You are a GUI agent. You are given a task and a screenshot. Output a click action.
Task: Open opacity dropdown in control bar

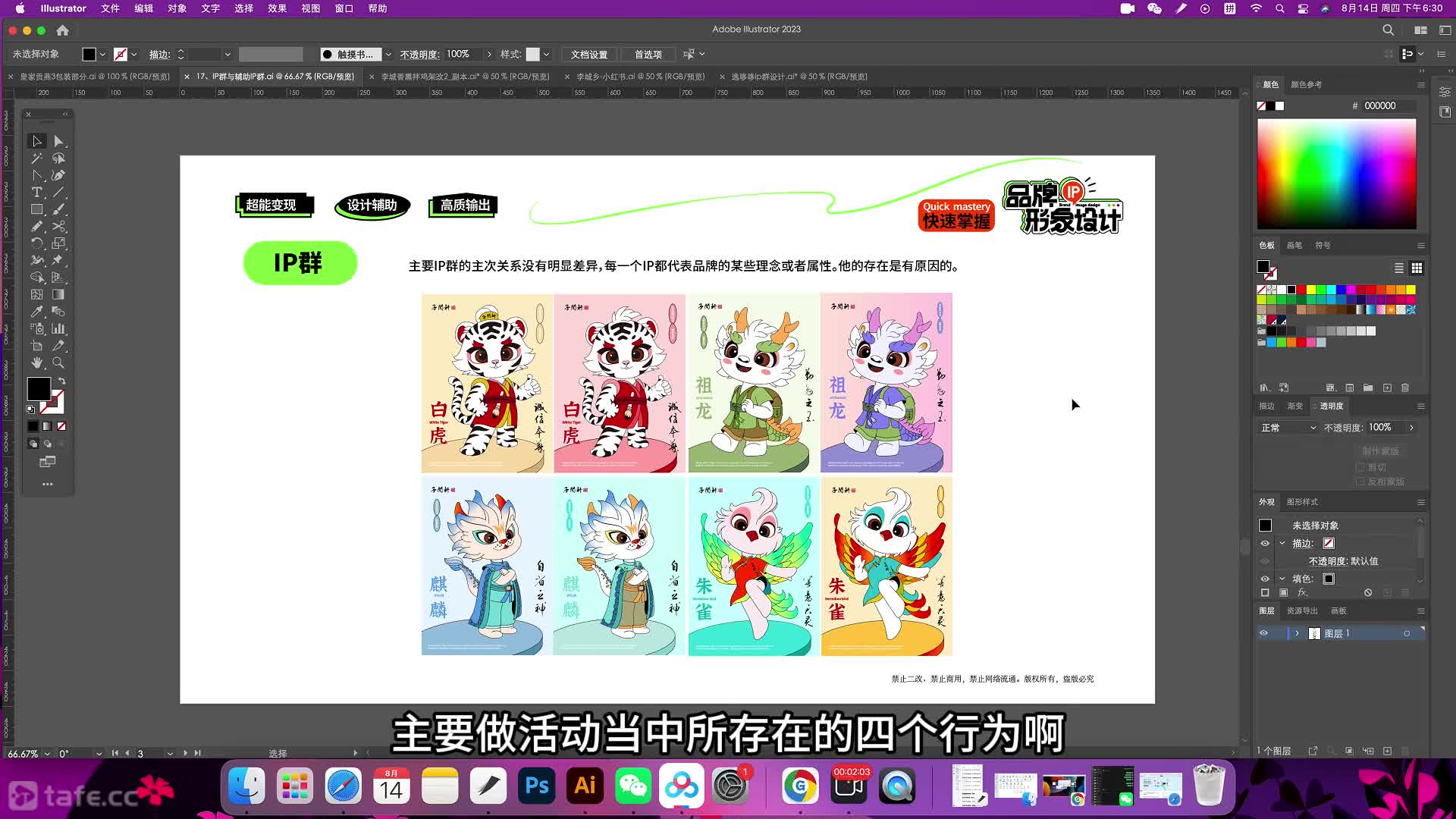pyautogui.click(x=489, y=54)
